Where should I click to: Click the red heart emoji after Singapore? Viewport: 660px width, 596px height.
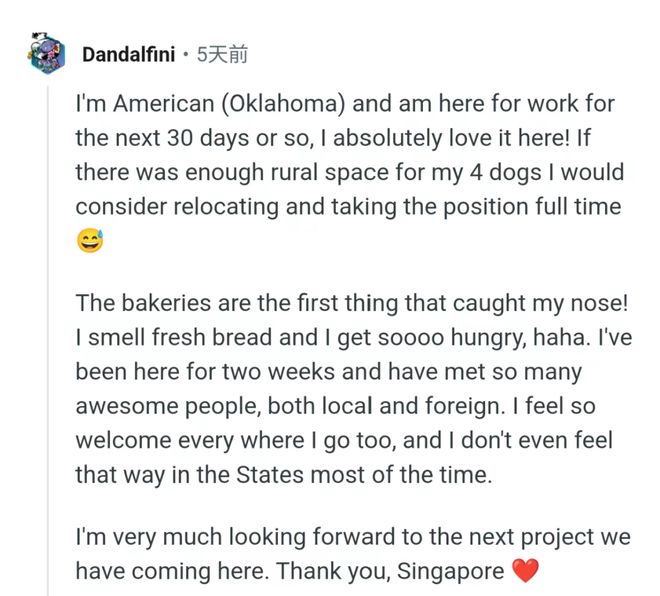[525, 571]
